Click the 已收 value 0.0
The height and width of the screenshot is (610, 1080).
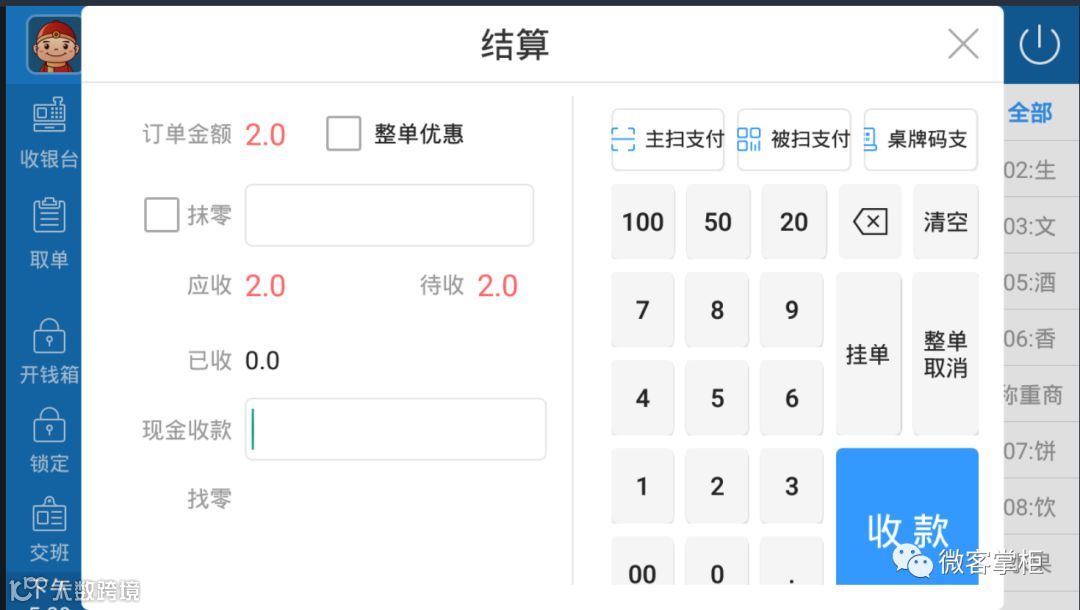[262, 361]
